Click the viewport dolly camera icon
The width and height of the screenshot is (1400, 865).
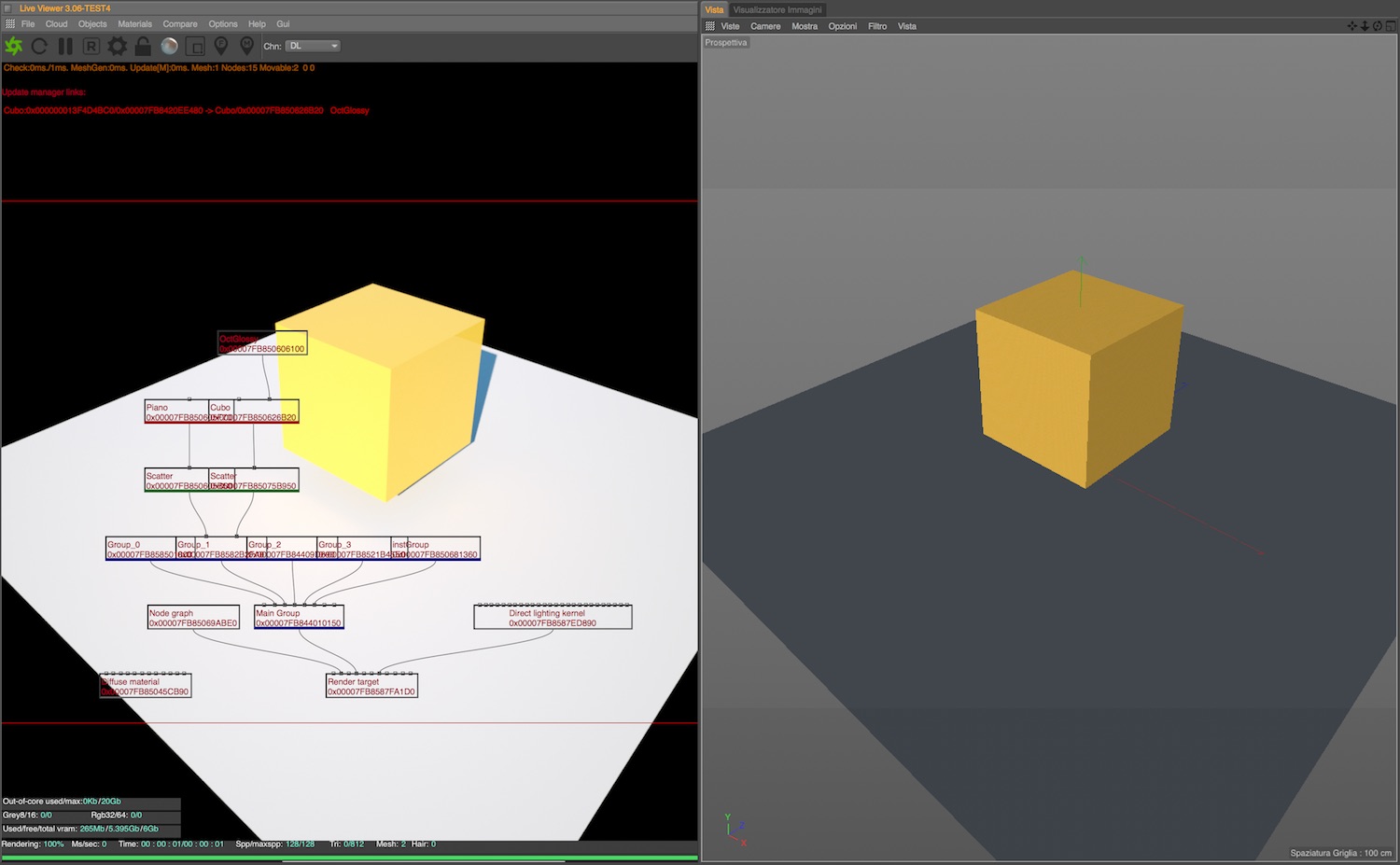pos(1365,26)
